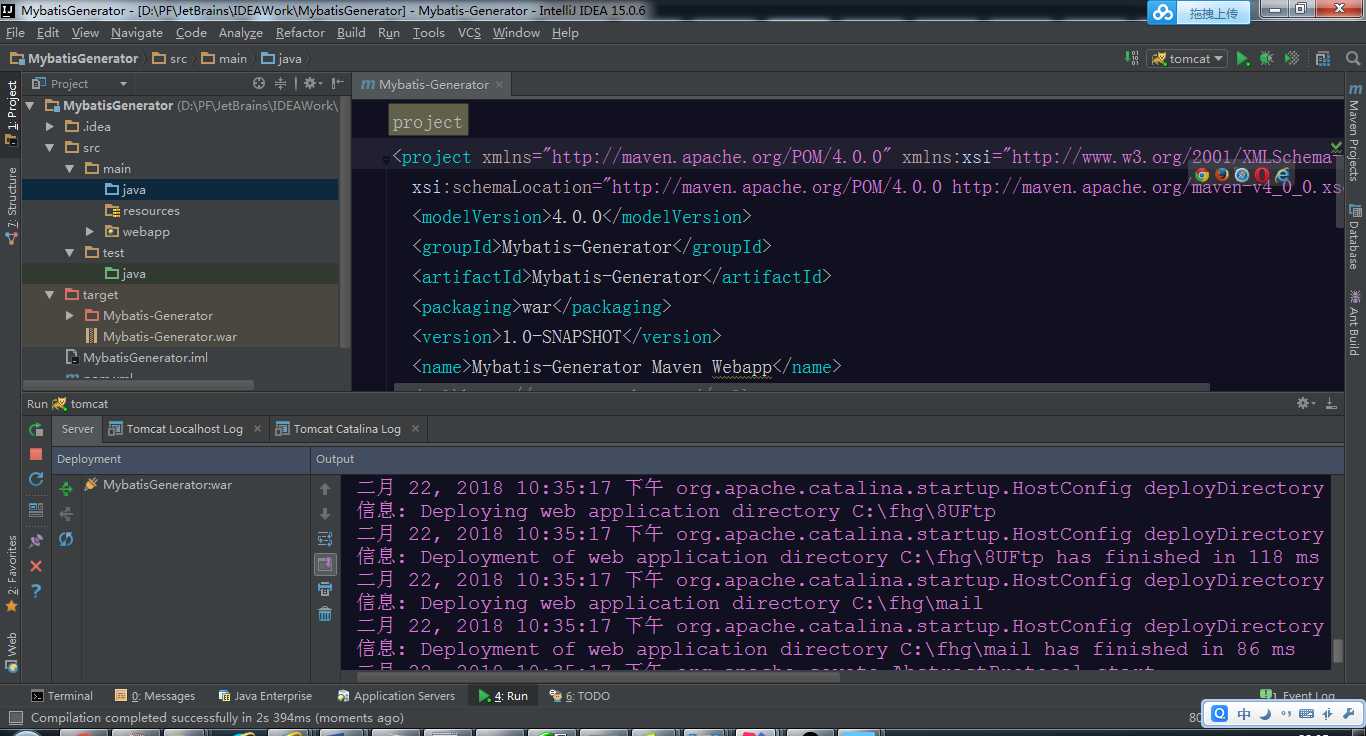Viewport: 1366px width, 736px height.
Task: Open in Firefox browser icon in editor
Action: (1222, 175)
